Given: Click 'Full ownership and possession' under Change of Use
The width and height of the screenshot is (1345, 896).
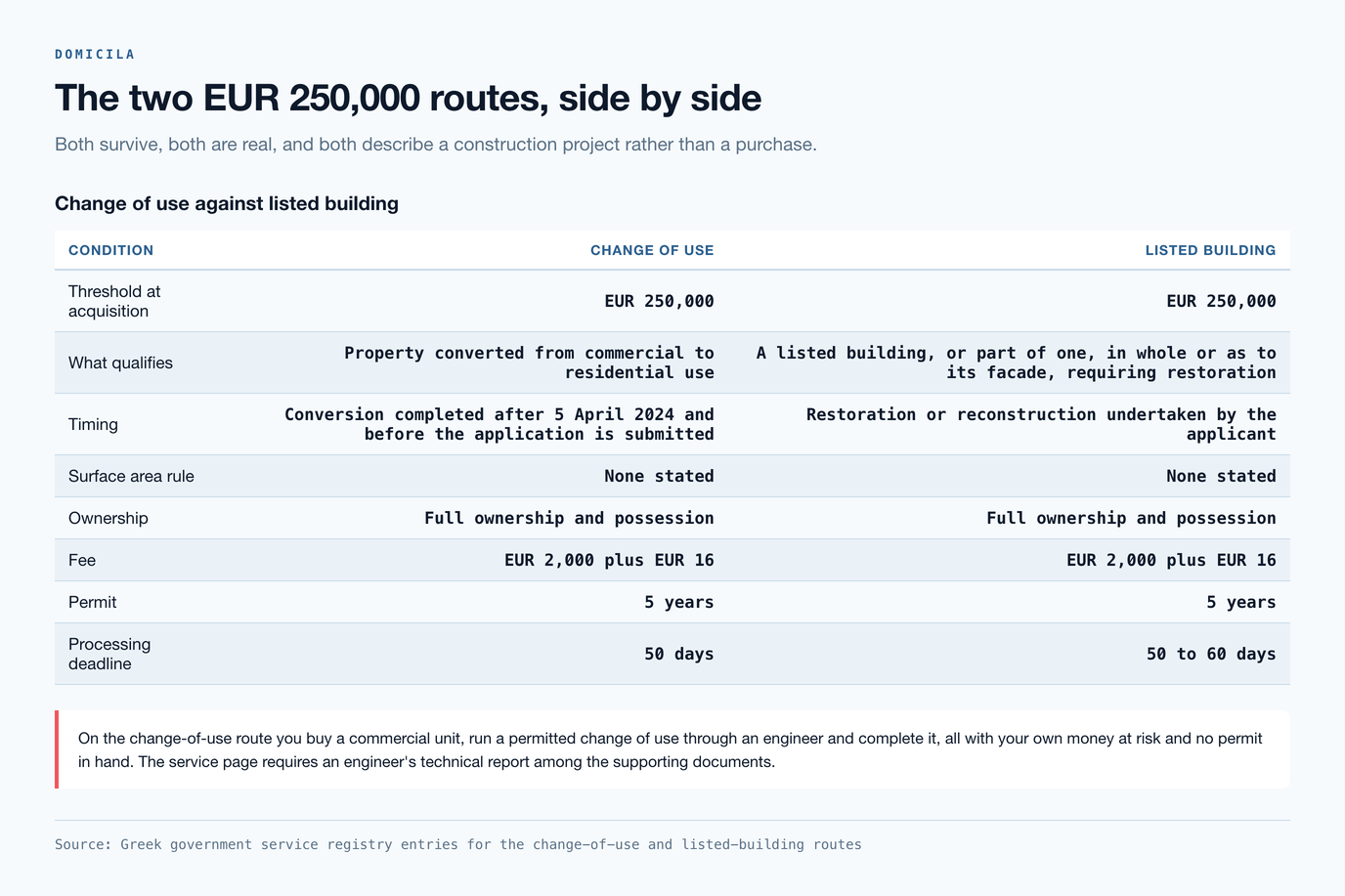Looking at the screenshot, I should pyautogui.click(x=569, y=518).
